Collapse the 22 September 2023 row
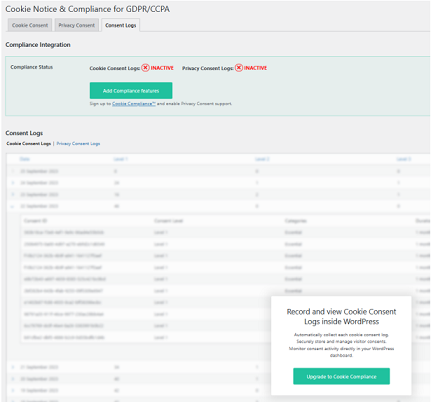 [13, 206]
